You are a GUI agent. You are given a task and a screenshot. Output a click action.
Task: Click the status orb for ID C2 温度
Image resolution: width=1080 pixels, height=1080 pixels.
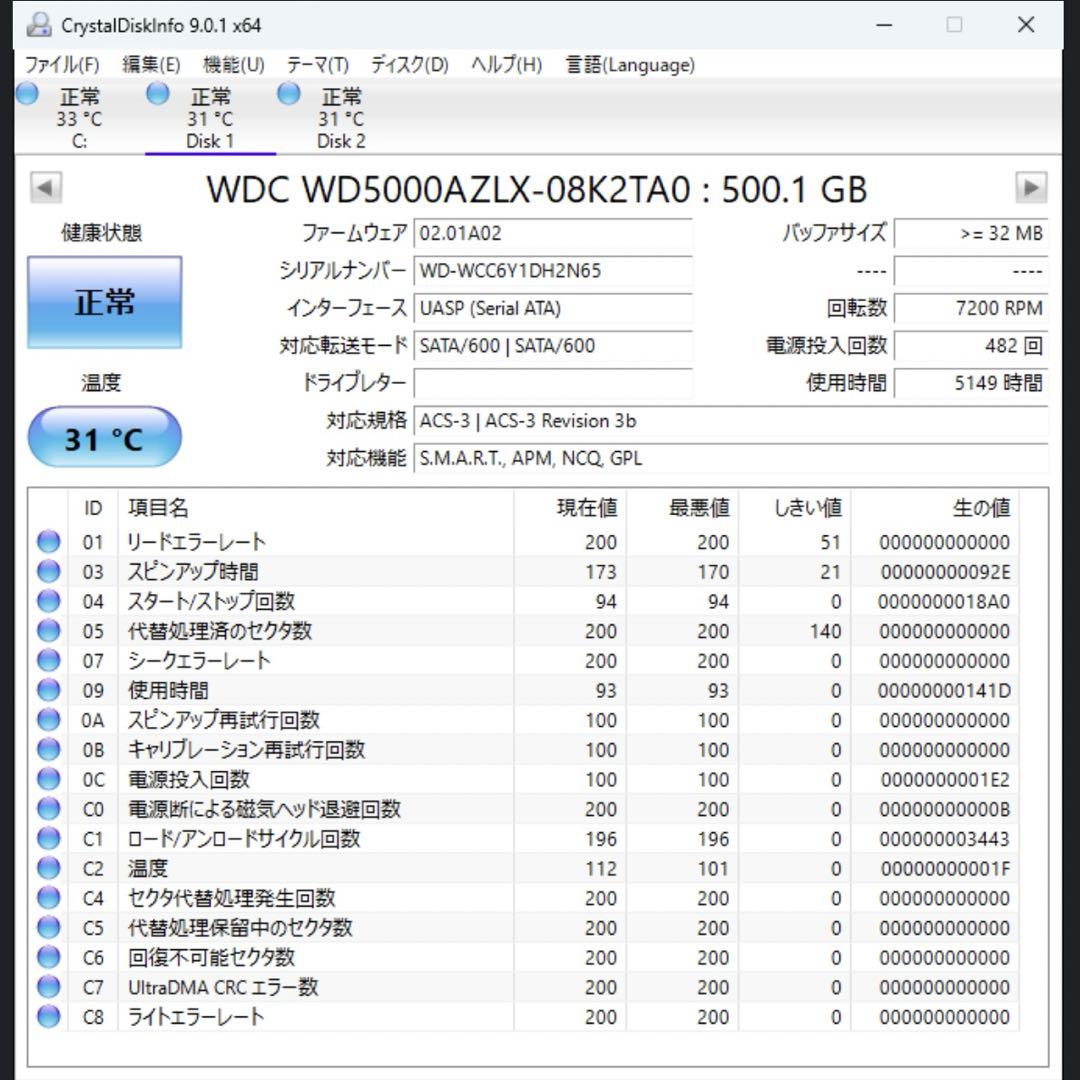(x=48, y=868)
